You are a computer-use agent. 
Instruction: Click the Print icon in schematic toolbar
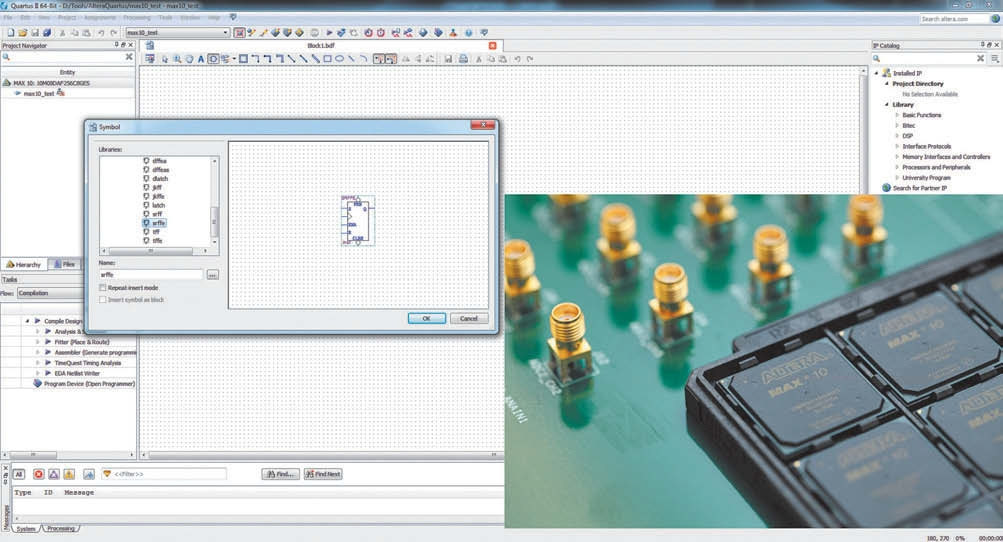coord(463,59)
